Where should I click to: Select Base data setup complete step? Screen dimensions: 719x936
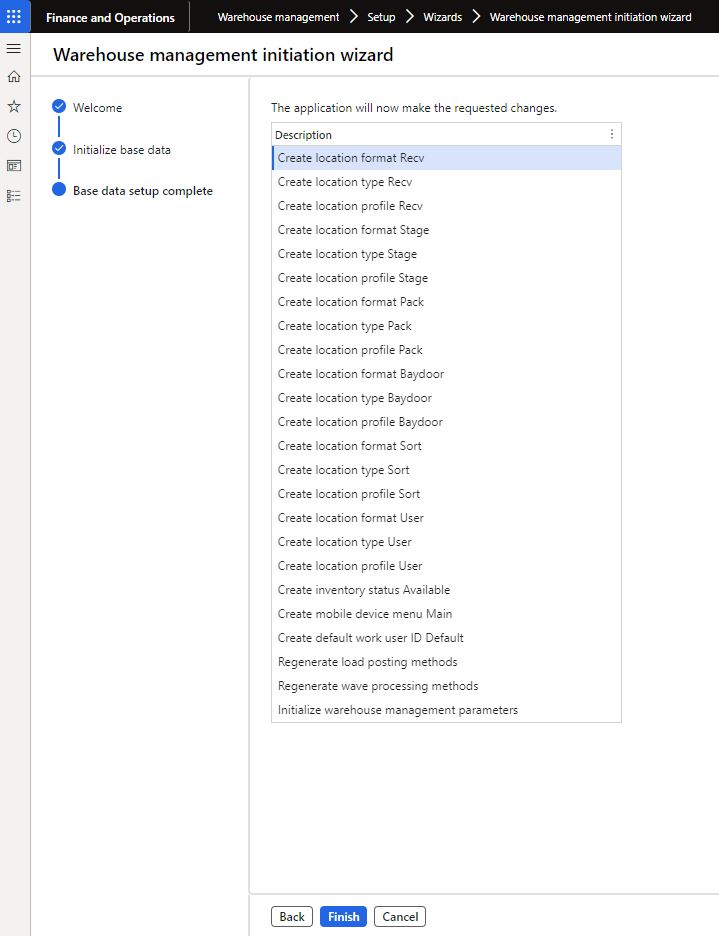(142, 191)
